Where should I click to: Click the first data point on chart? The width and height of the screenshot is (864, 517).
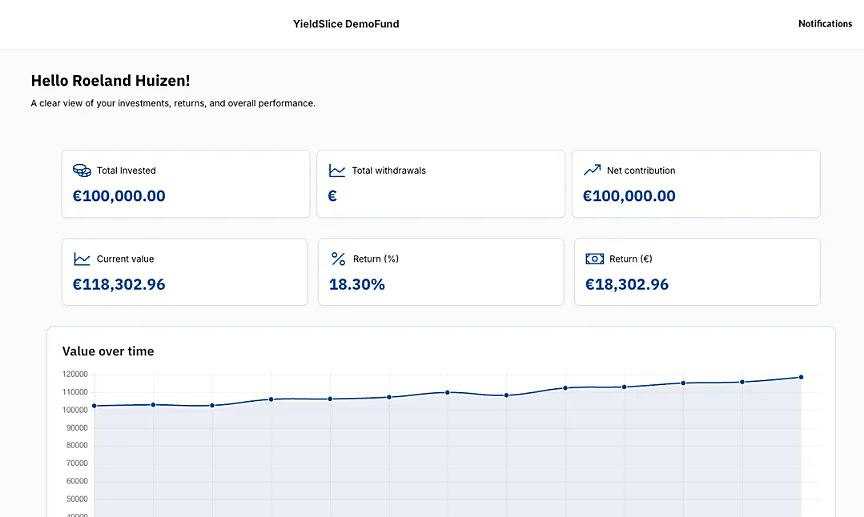click(94, 406)
